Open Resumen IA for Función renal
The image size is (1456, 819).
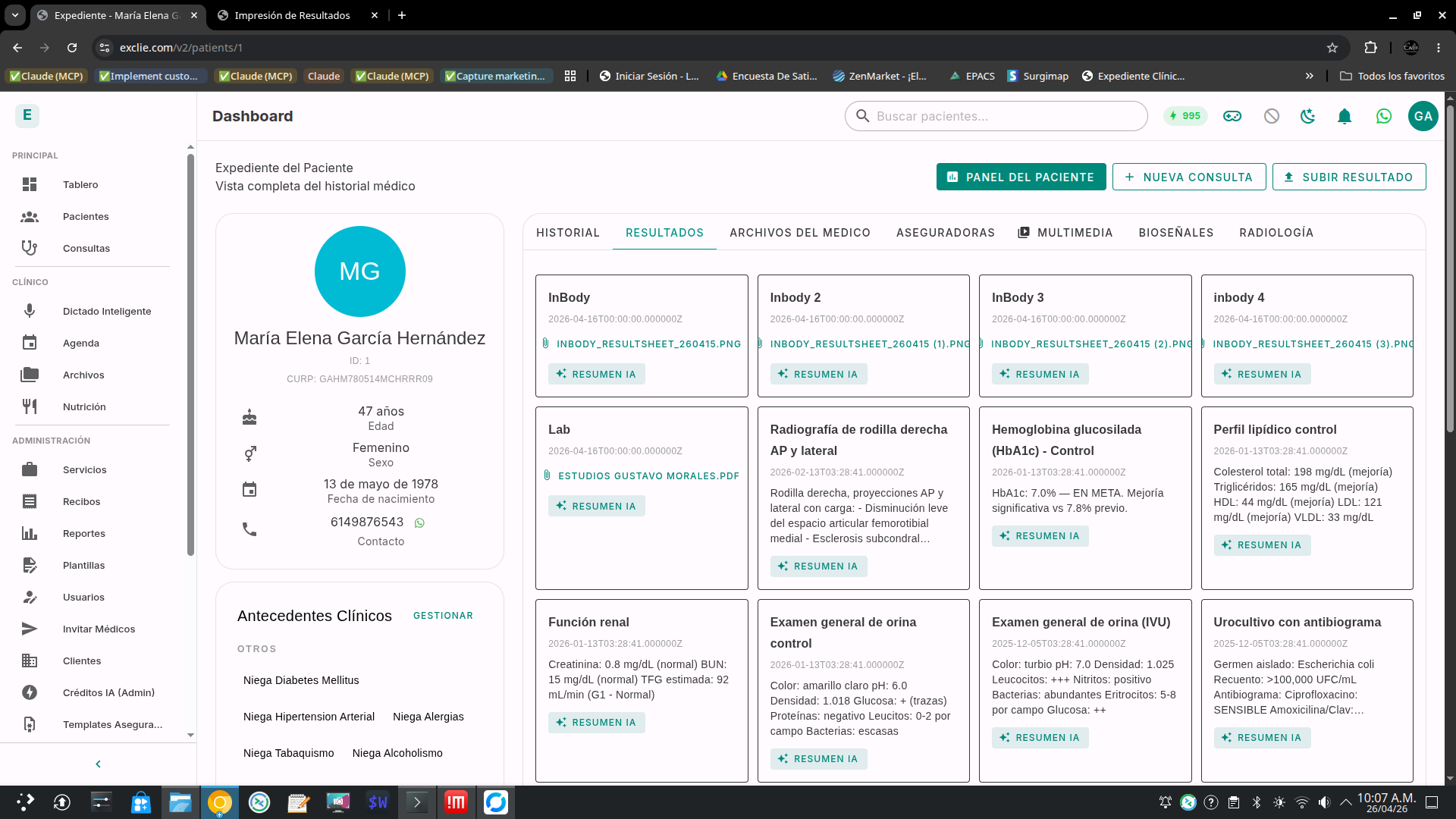596,723
